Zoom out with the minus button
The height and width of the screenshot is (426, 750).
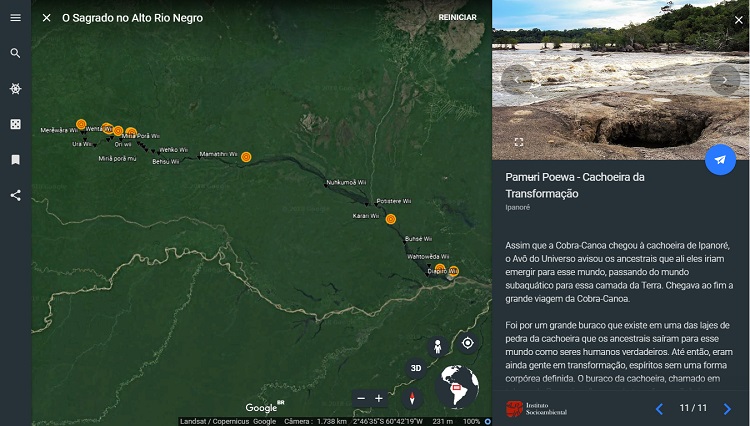tap(361, 398)
